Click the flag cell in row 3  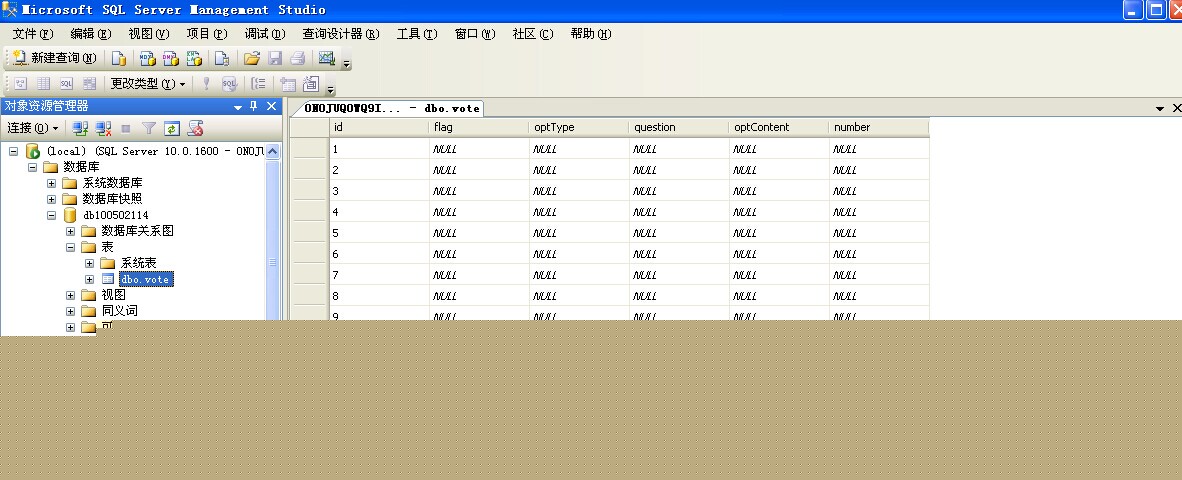pos(479,191)
